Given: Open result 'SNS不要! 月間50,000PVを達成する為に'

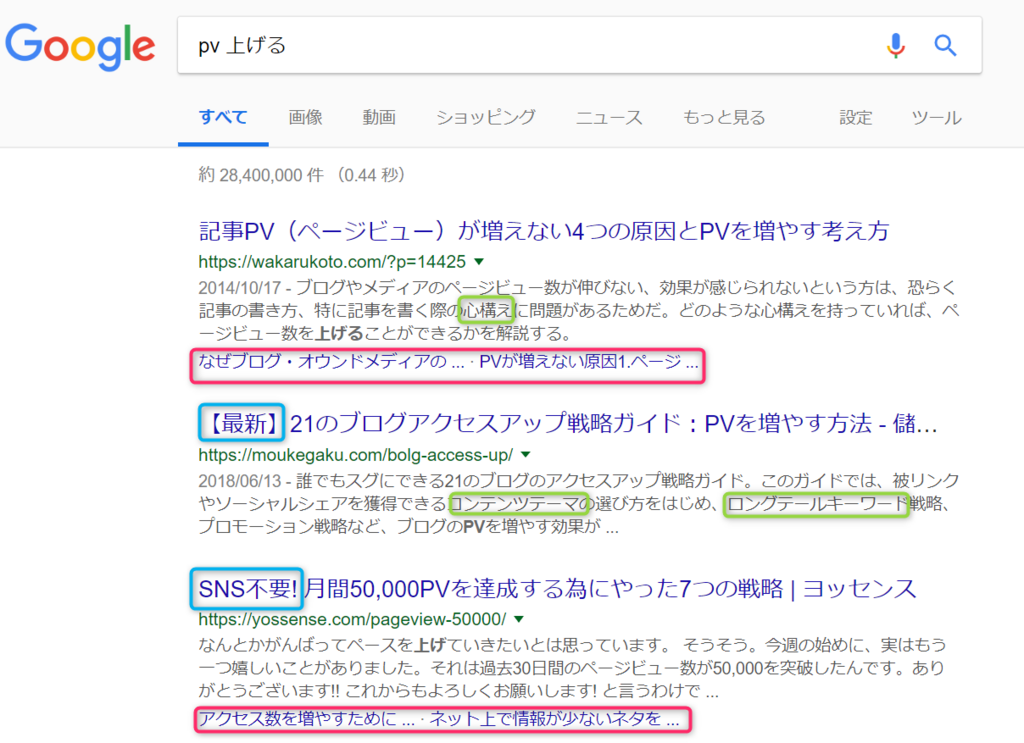Looking at the screenshot, I should [557, 588].
